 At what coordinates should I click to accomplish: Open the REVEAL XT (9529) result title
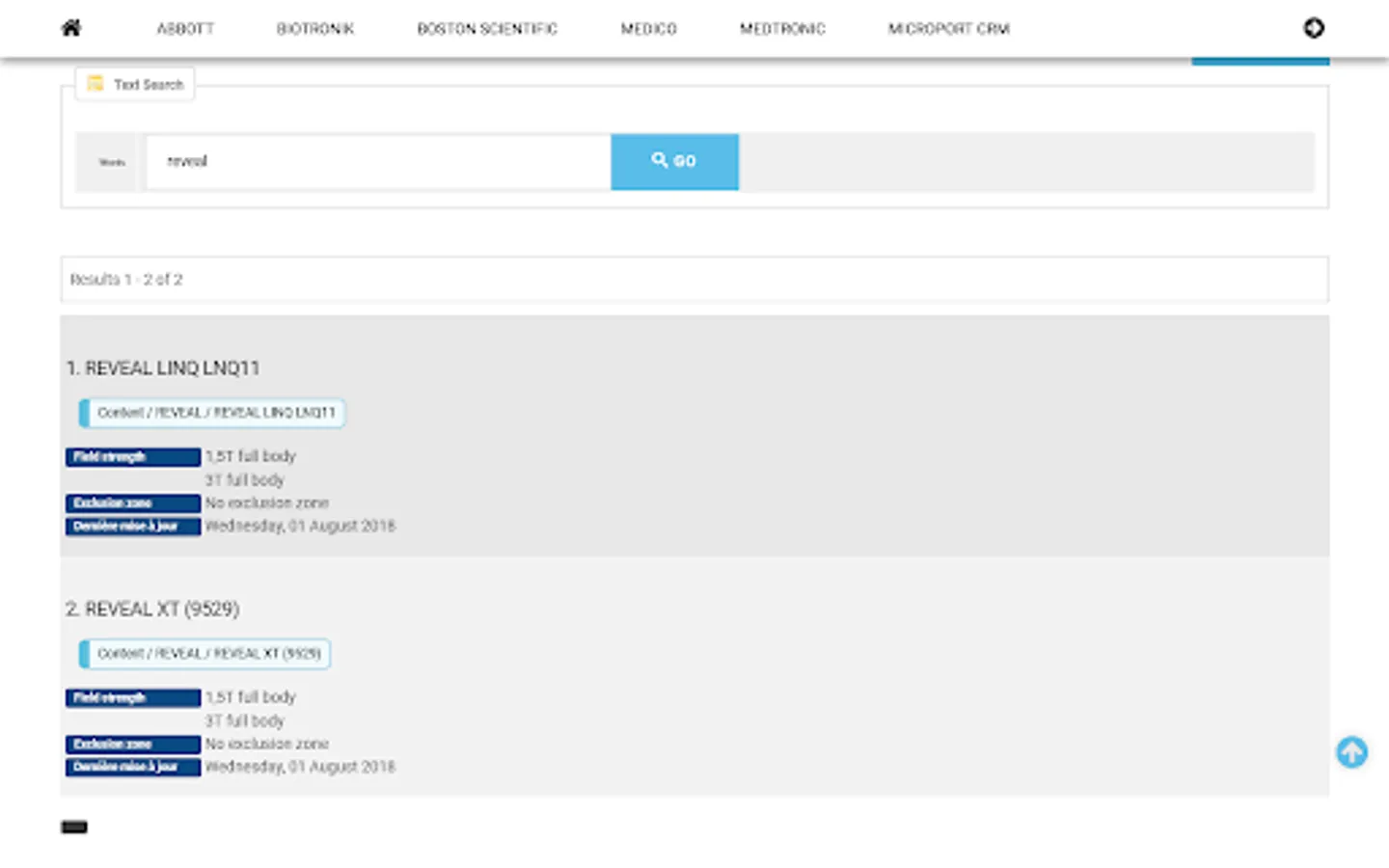[152, 610]
